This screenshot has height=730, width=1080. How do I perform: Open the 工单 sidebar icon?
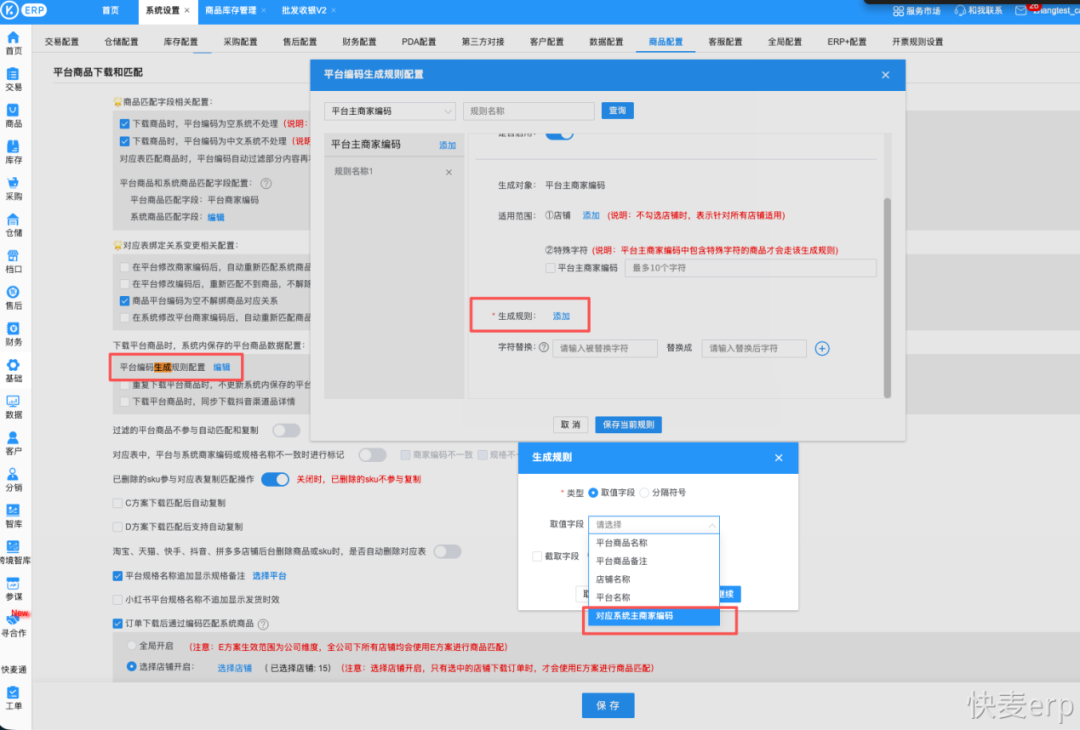click(x=13, y=693)
